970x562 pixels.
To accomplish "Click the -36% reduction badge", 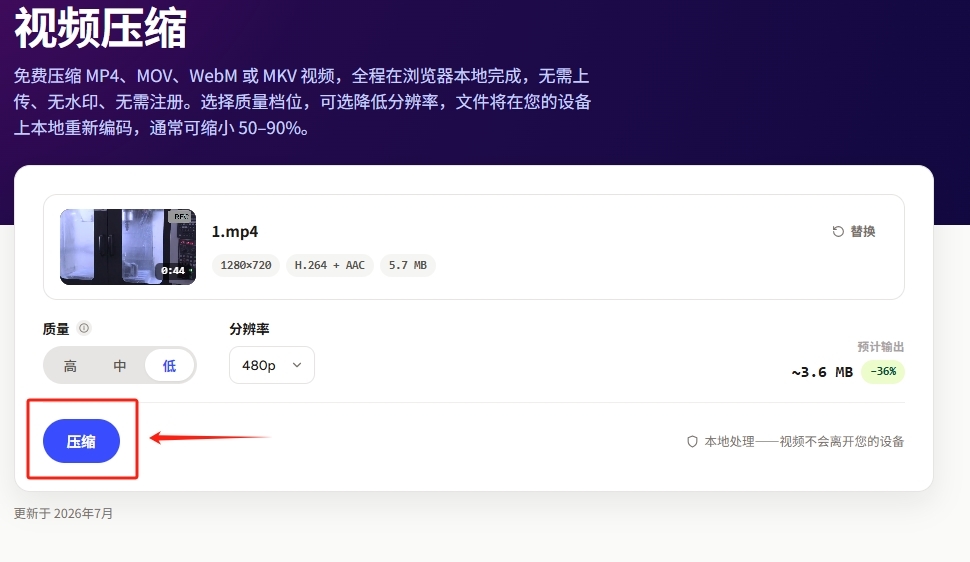I will coord(883,371).
